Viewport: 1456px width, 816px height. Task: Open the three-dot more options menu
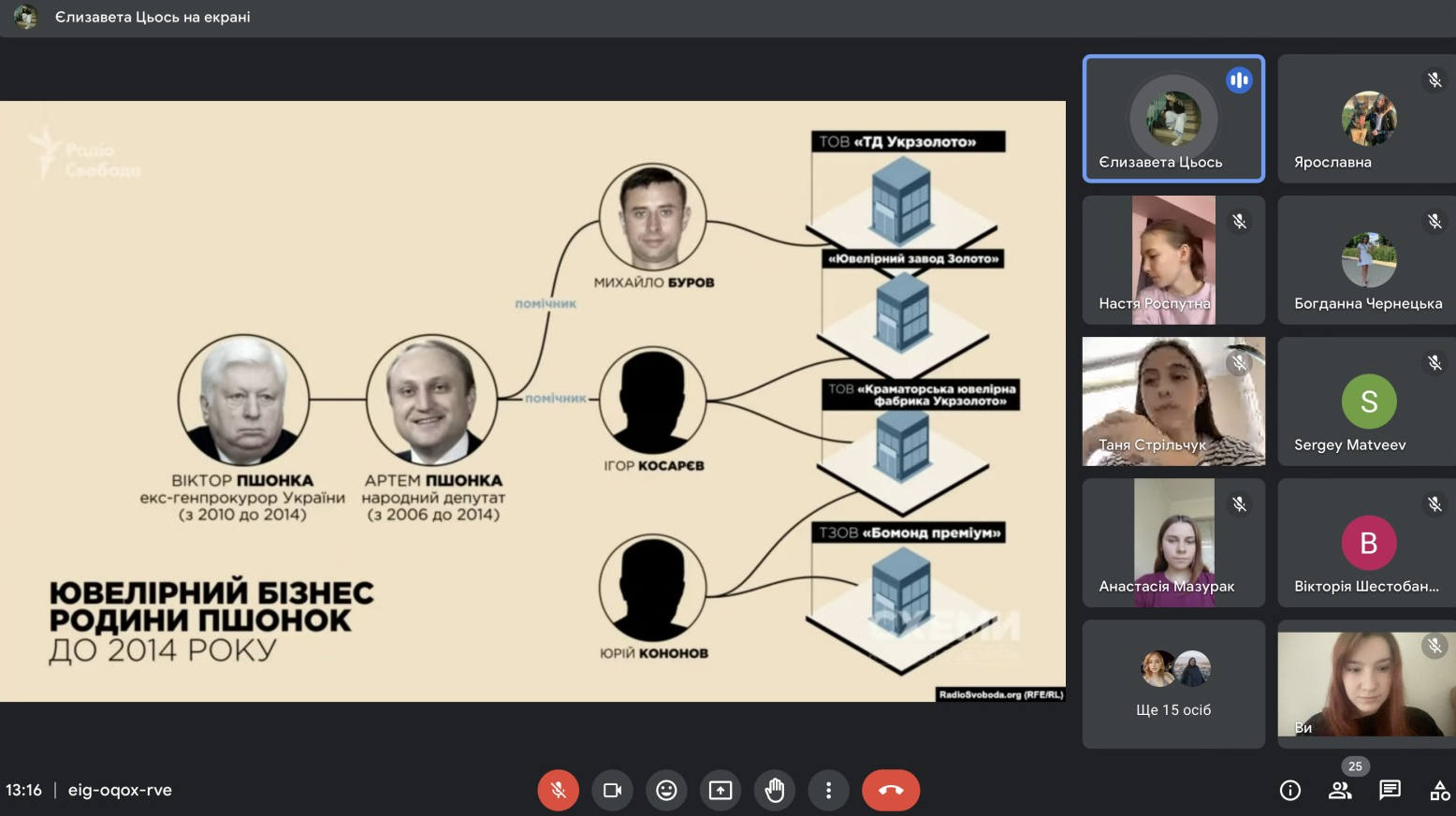click(828, 791)
